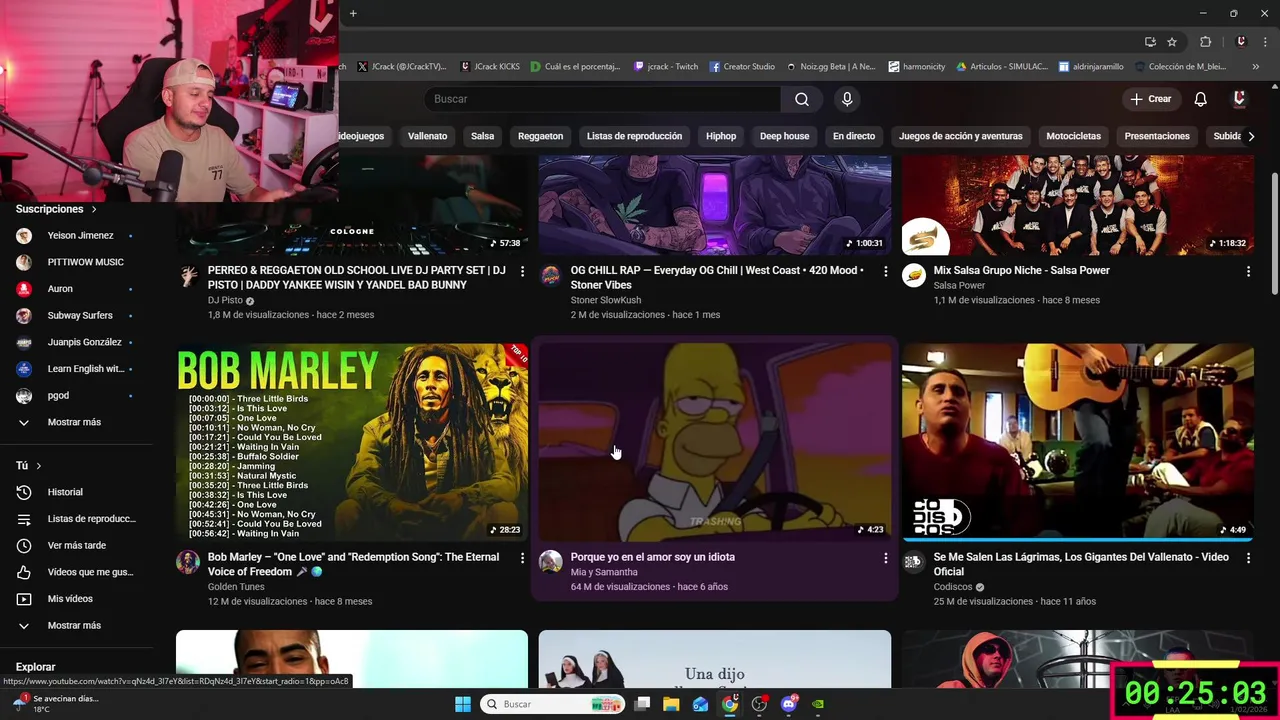
Task: Open more options for PERREO & REGGAETON video
Action: click(522, 271)
